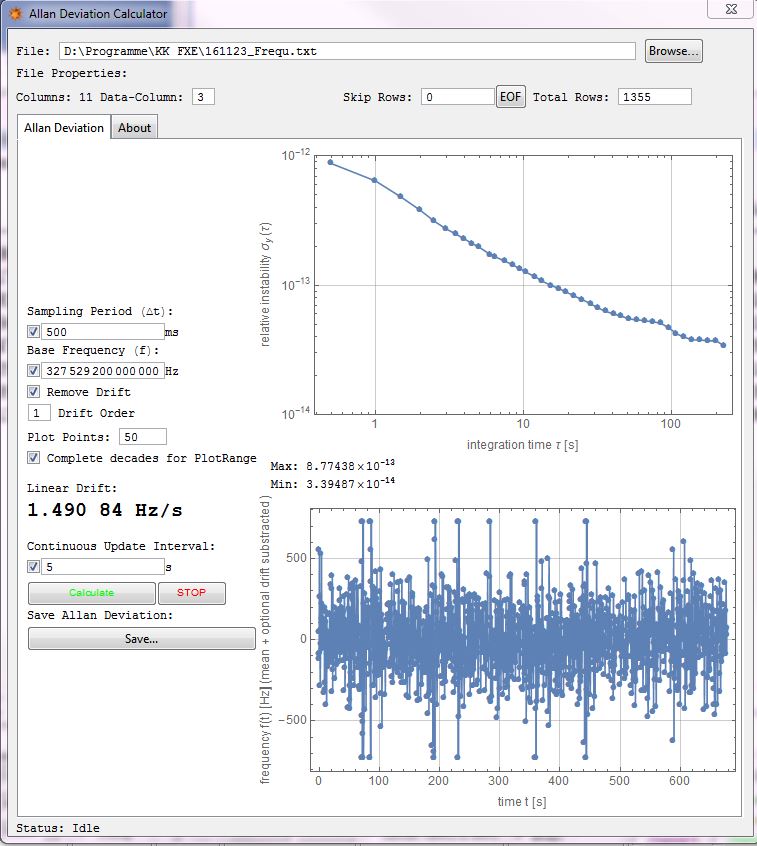This screenshot has height=846, width=757.
Task: Click the Base Frequency value field
Action: pos(103,371)
